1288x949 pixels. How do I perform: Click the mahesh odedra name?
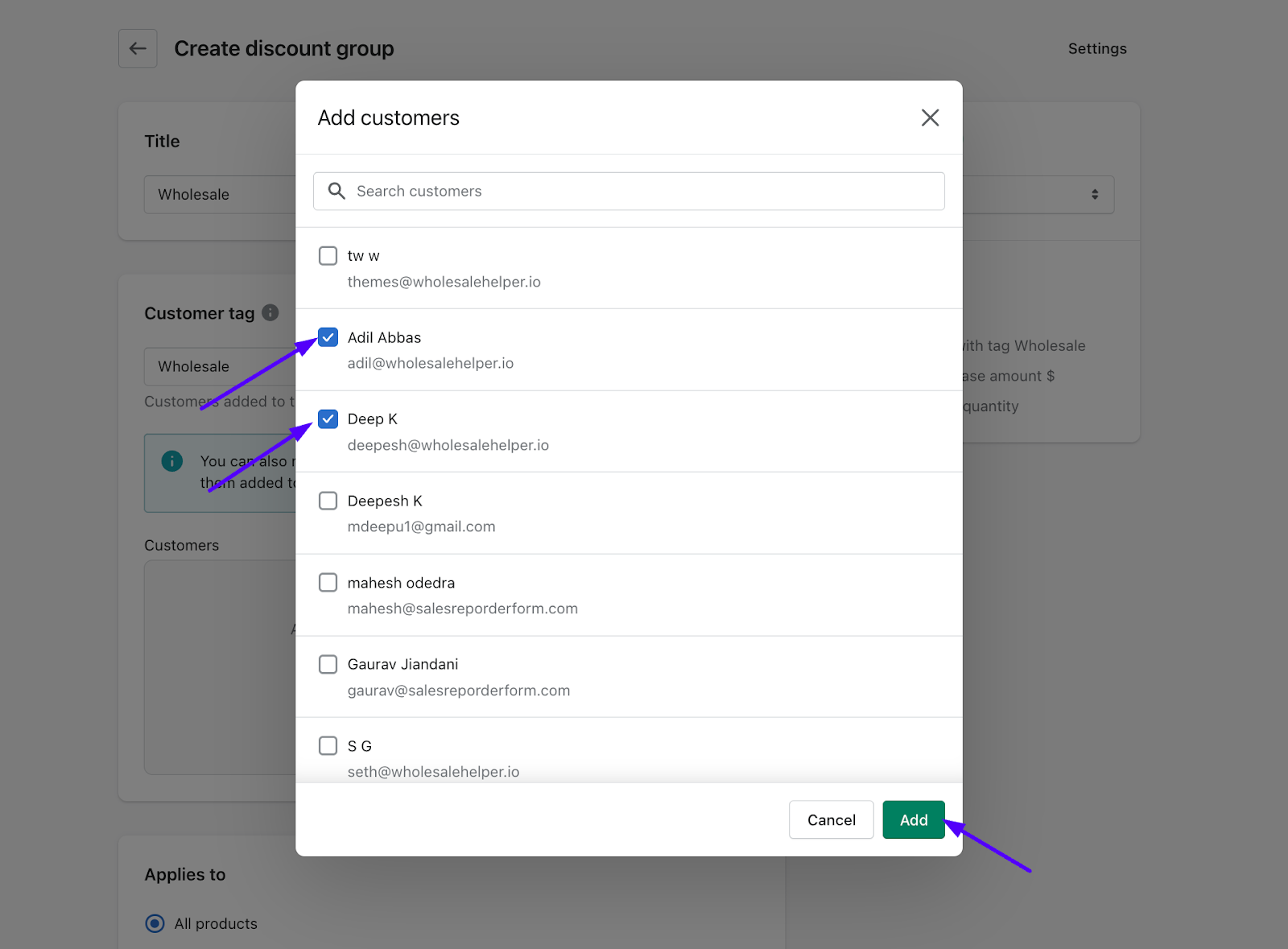tap(402, 583)
